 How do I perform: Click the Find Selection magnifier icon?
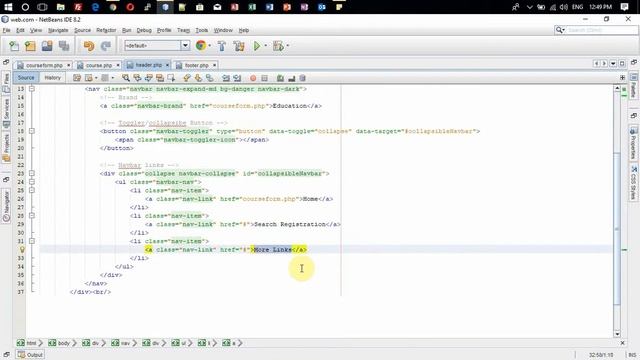click(126, 78)
